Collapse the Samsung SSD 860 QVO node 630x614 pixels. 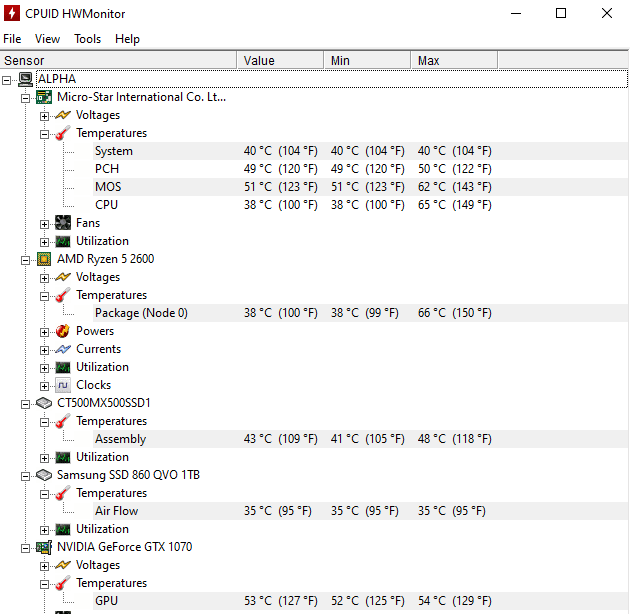pos(25,476)
